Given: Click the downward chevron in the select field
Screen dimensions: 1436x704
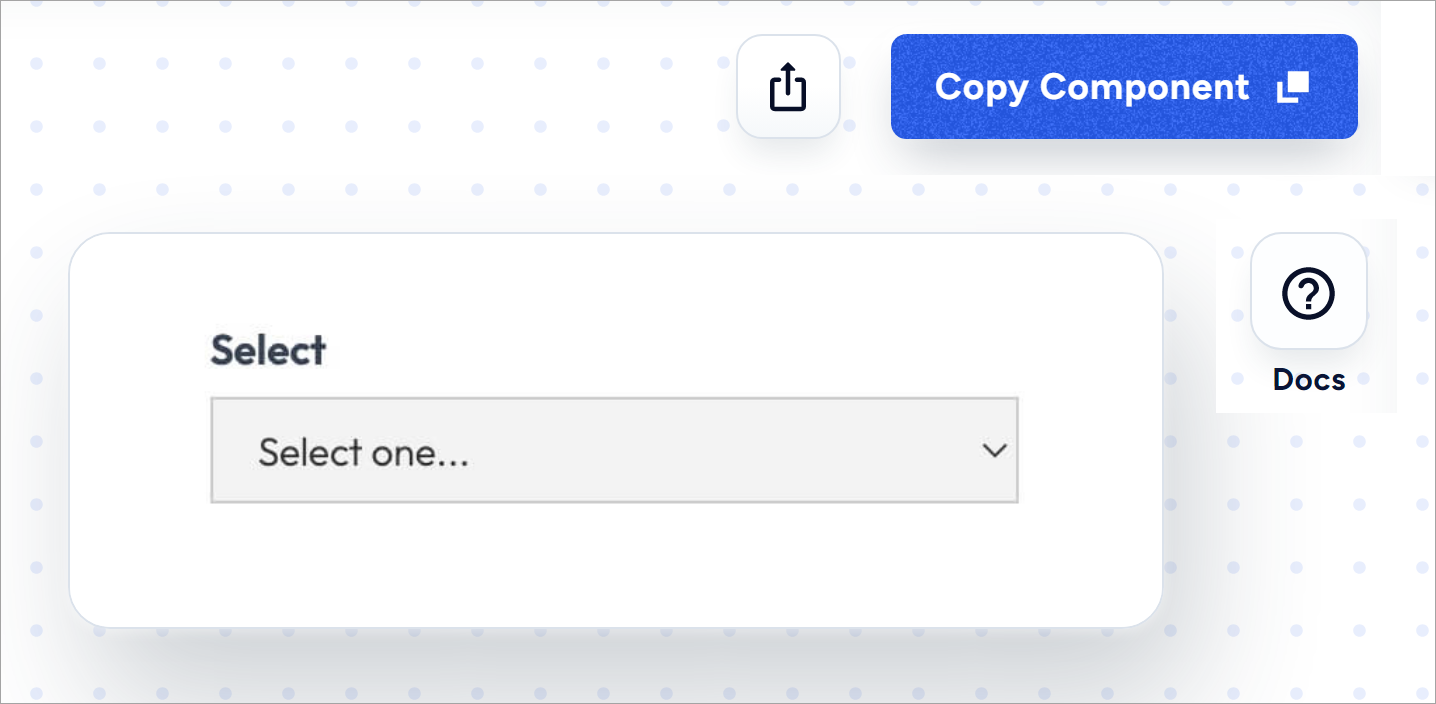Looking at the screenshot, I should (994, 451).
